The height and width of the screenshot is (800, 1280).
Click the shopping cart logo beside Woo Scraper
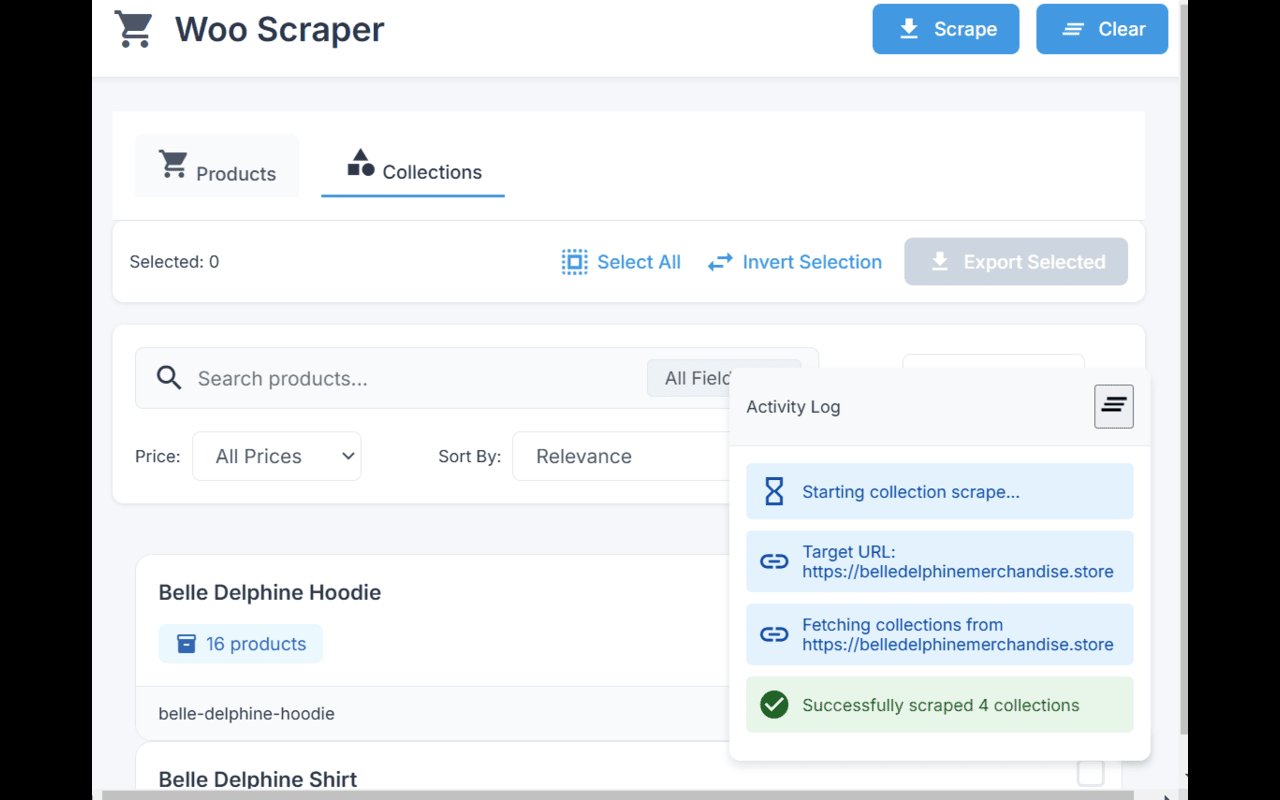134,29
